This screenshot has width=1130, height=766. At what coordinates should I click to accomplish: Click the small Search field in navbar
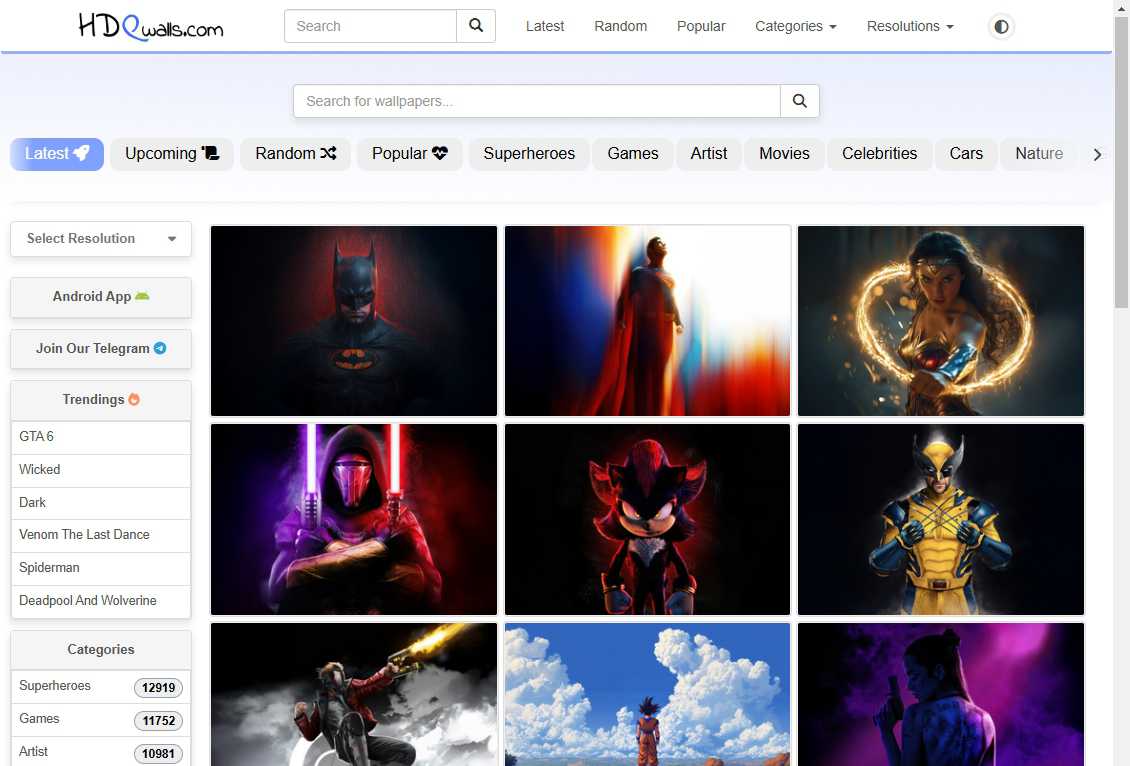[x=370, y=26]
